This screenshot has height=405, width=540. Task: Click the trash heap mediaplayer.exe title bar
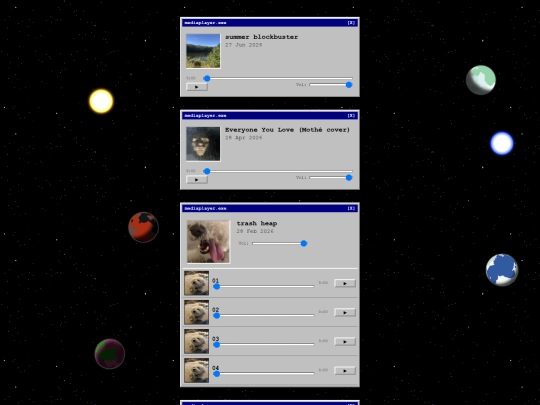tap(270, 208)
